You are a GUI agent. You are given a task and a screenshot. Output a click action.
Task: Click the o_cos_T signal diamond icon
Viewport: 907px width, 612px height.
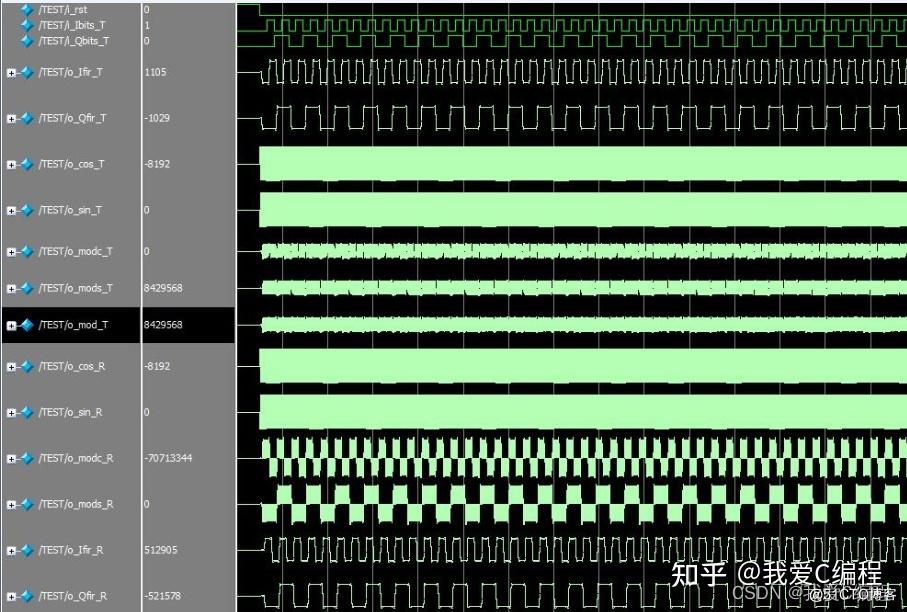(27, 164)
